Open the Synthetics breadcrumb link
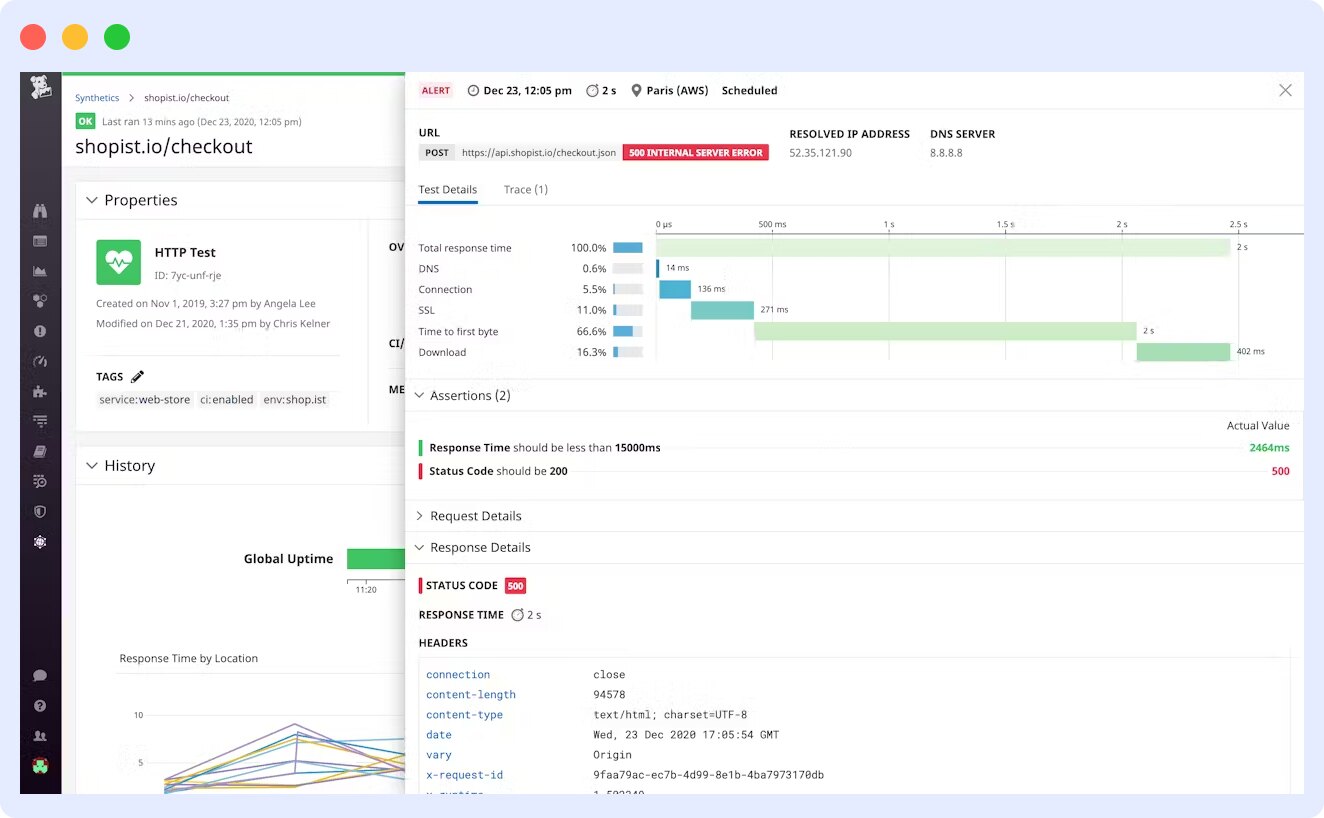 (x=96, y=97)
